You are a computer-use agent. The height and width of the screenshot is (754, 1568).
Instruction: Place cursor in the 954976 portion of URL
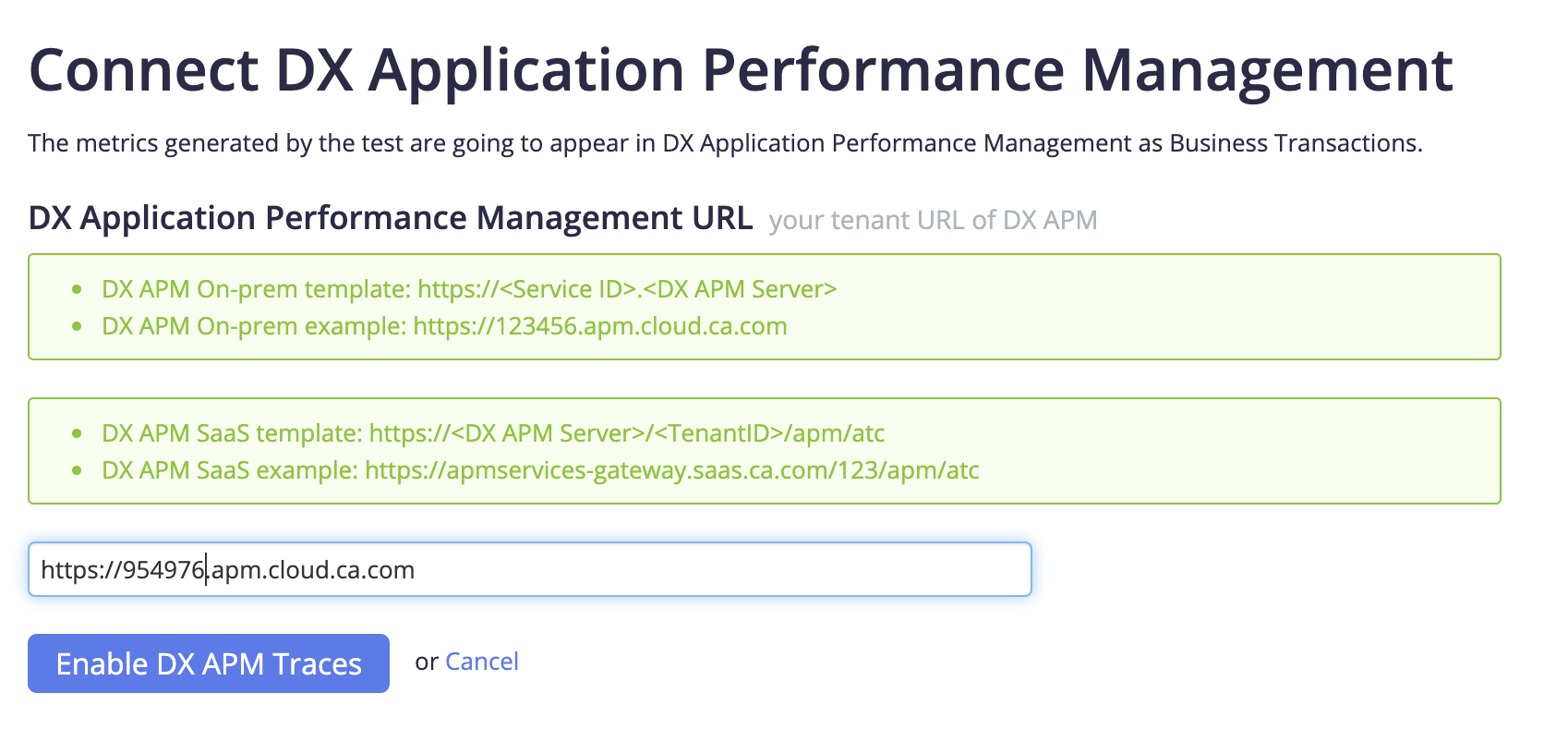click(x=163, y=570)
